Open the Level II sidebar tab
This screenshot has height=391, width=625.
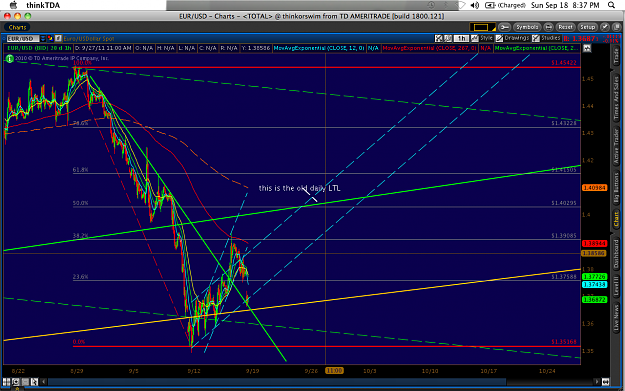pos(616,286)
